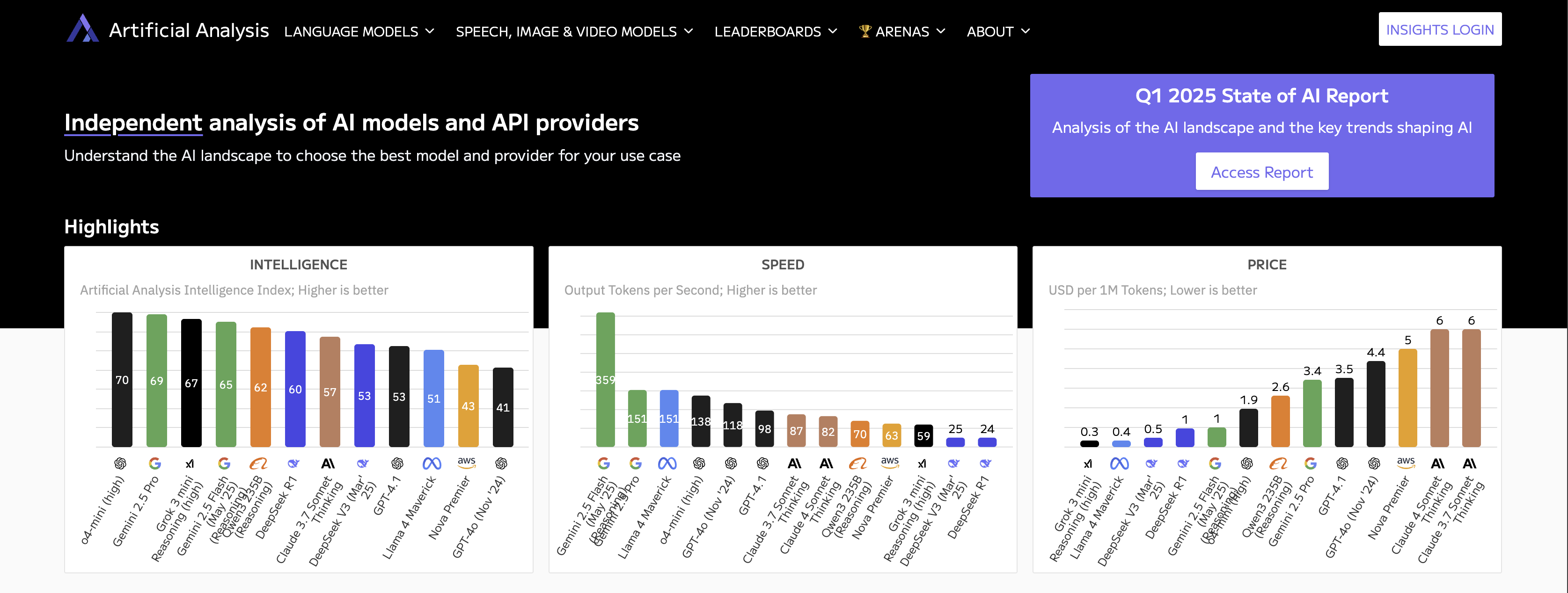Click Alibaba icon under Qwen3 235B in Speed chart

pyautogui.click(x=858, y=463)
